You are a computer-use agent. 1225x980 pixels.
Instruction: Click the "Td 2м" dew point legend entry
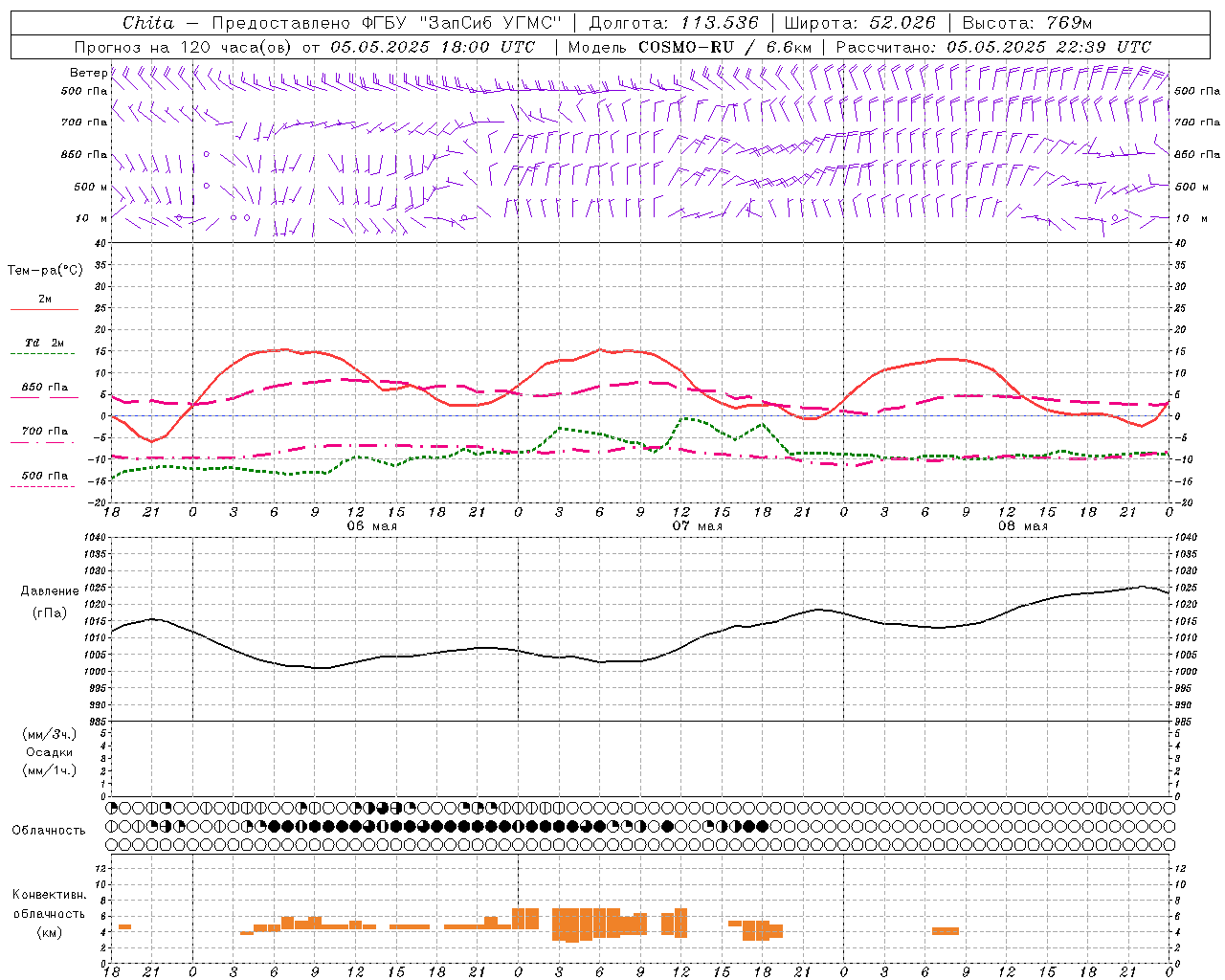point(44,343)
